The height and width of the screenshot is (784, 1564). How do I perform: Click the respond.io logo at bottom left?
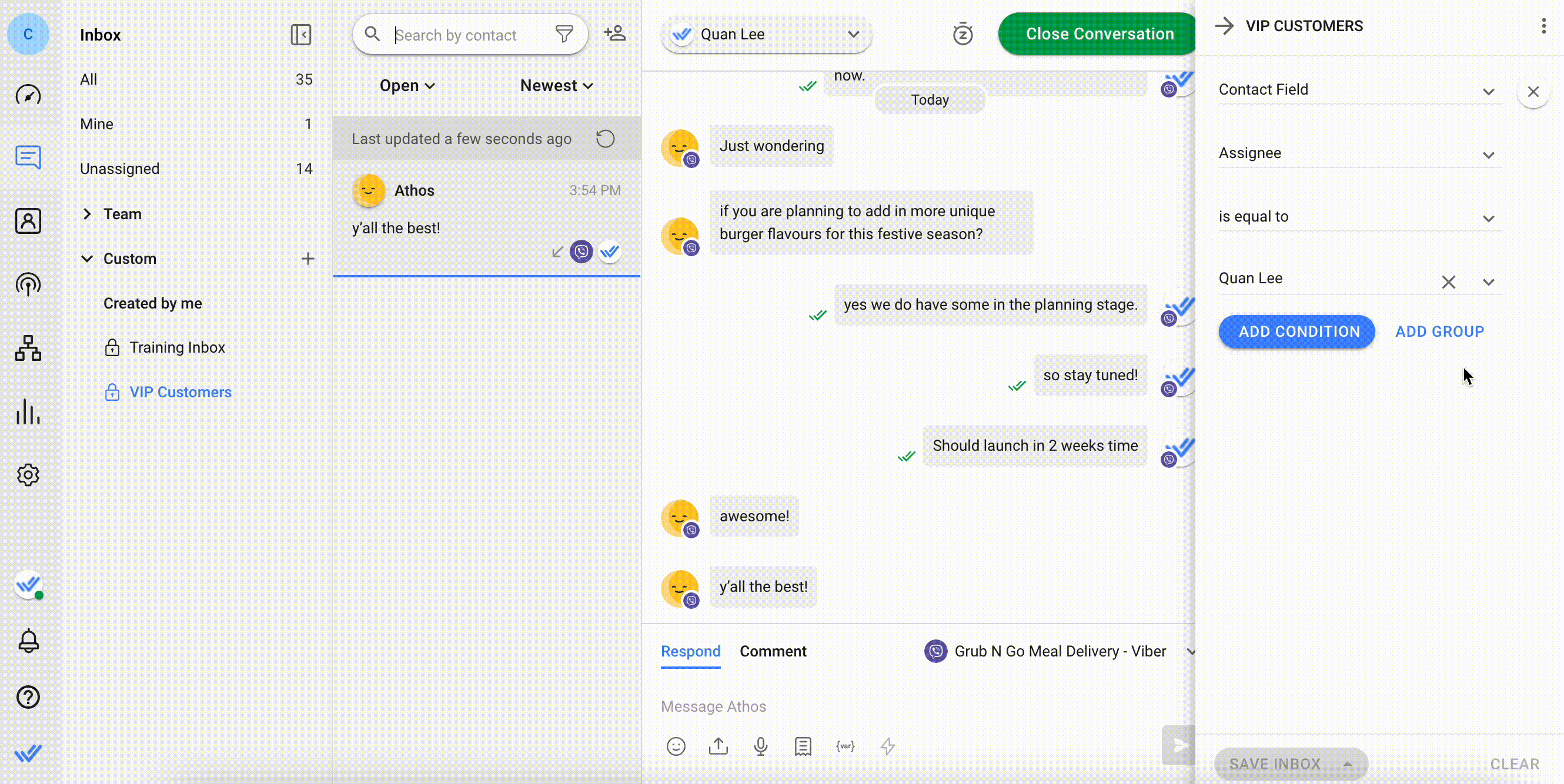[x=28, y=752]
